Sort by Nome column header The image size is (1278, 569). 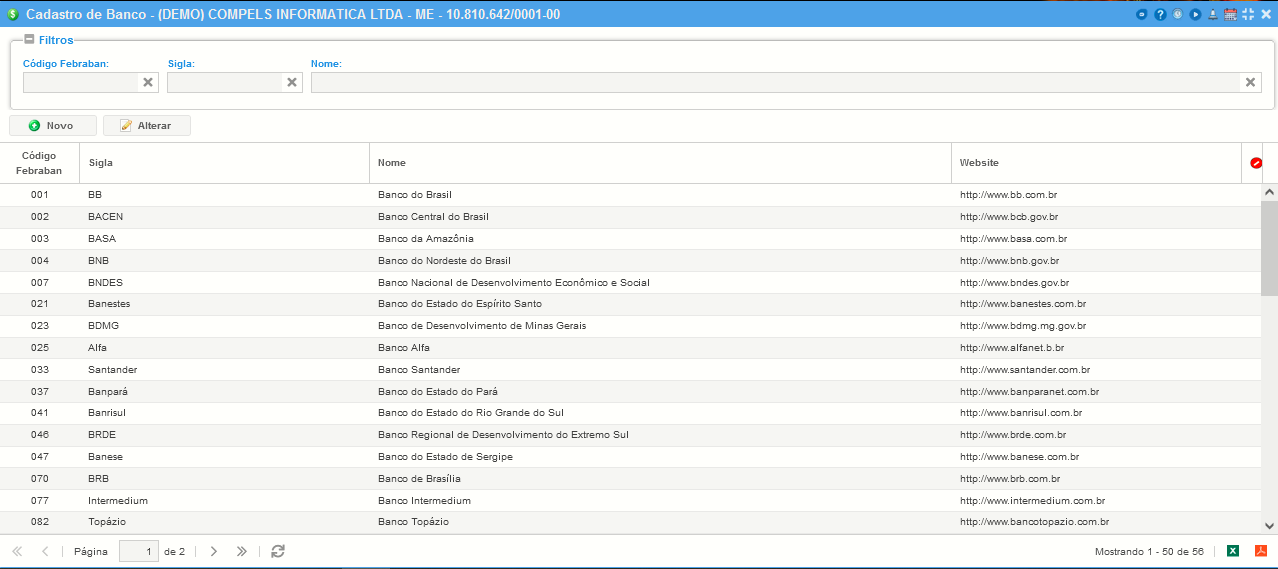coord(661,163)
